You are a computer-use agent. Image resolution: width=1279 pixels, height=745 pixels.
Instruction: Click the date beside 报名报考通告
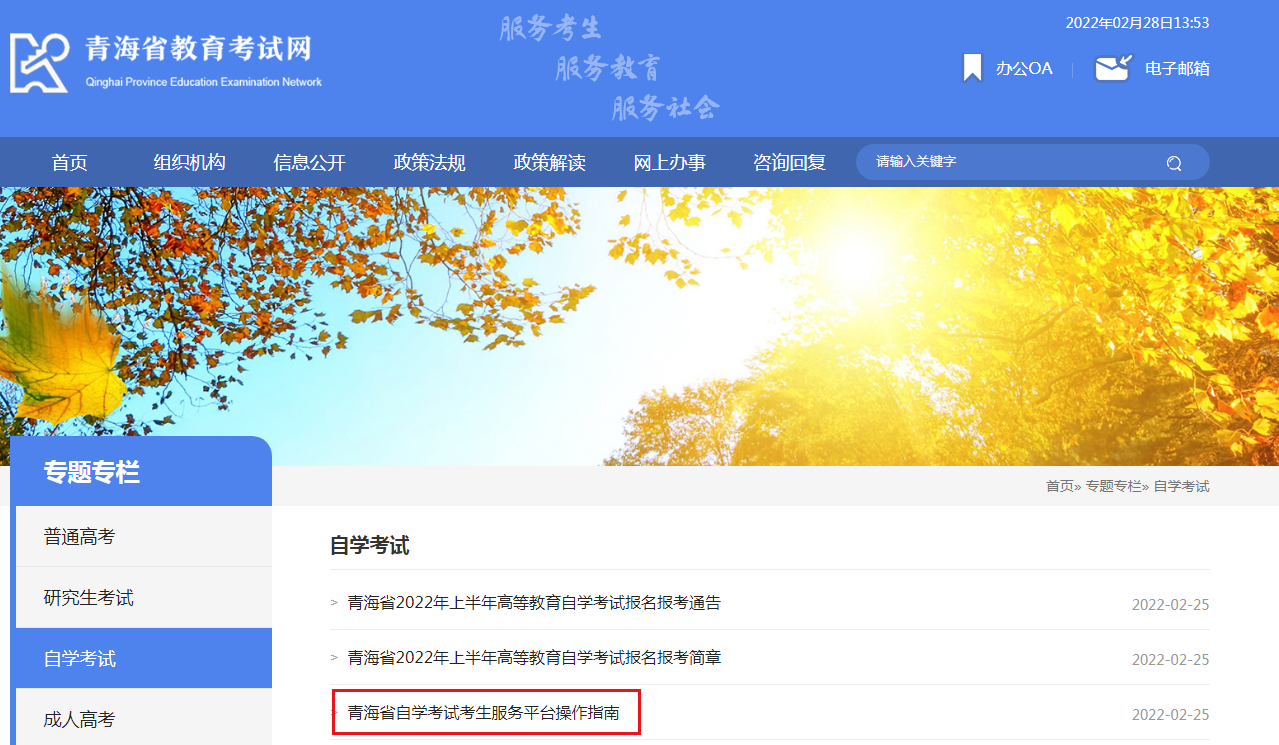1171,605
